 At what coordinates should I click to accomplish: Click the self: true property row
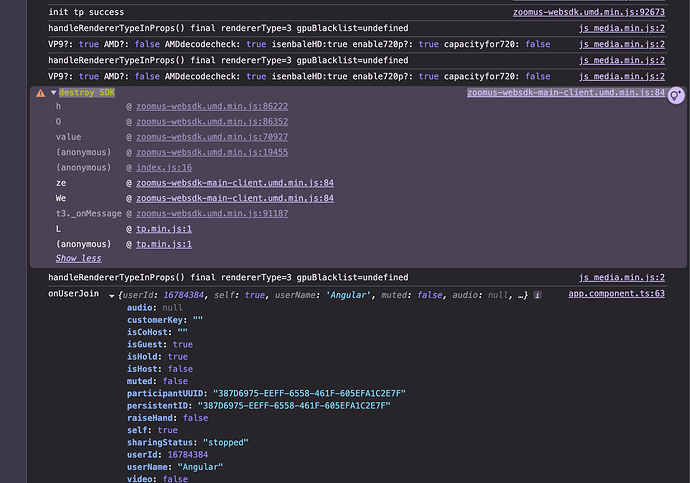pyautogui.click(x=152, y=430)
